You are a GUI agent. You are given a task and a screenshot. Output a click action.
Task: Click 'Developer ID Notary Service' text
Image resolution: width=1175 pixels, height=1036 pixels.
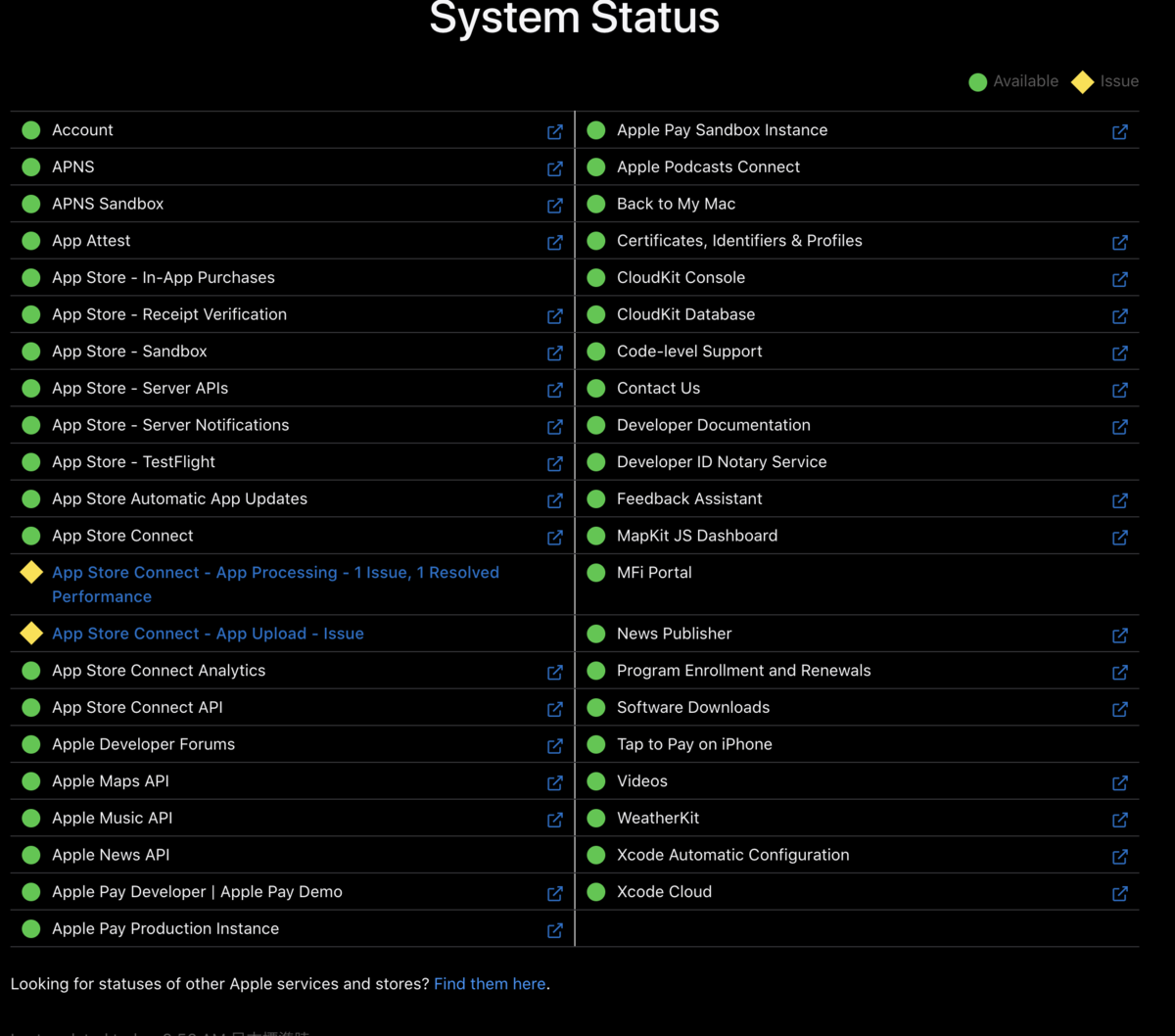(x=722, y=462)
